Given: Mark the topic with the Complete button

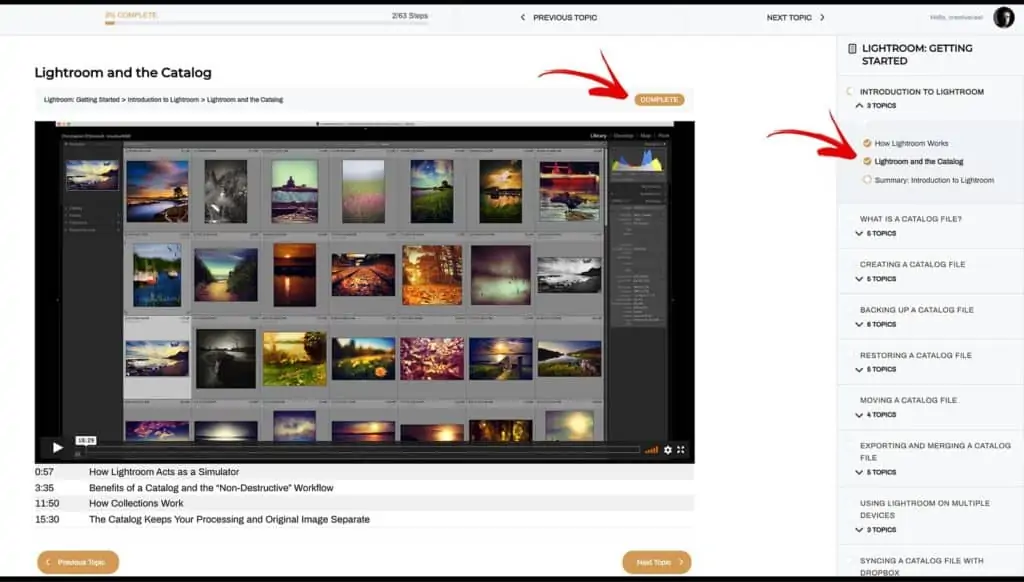Looking at the screenshot, I should 659,99.
